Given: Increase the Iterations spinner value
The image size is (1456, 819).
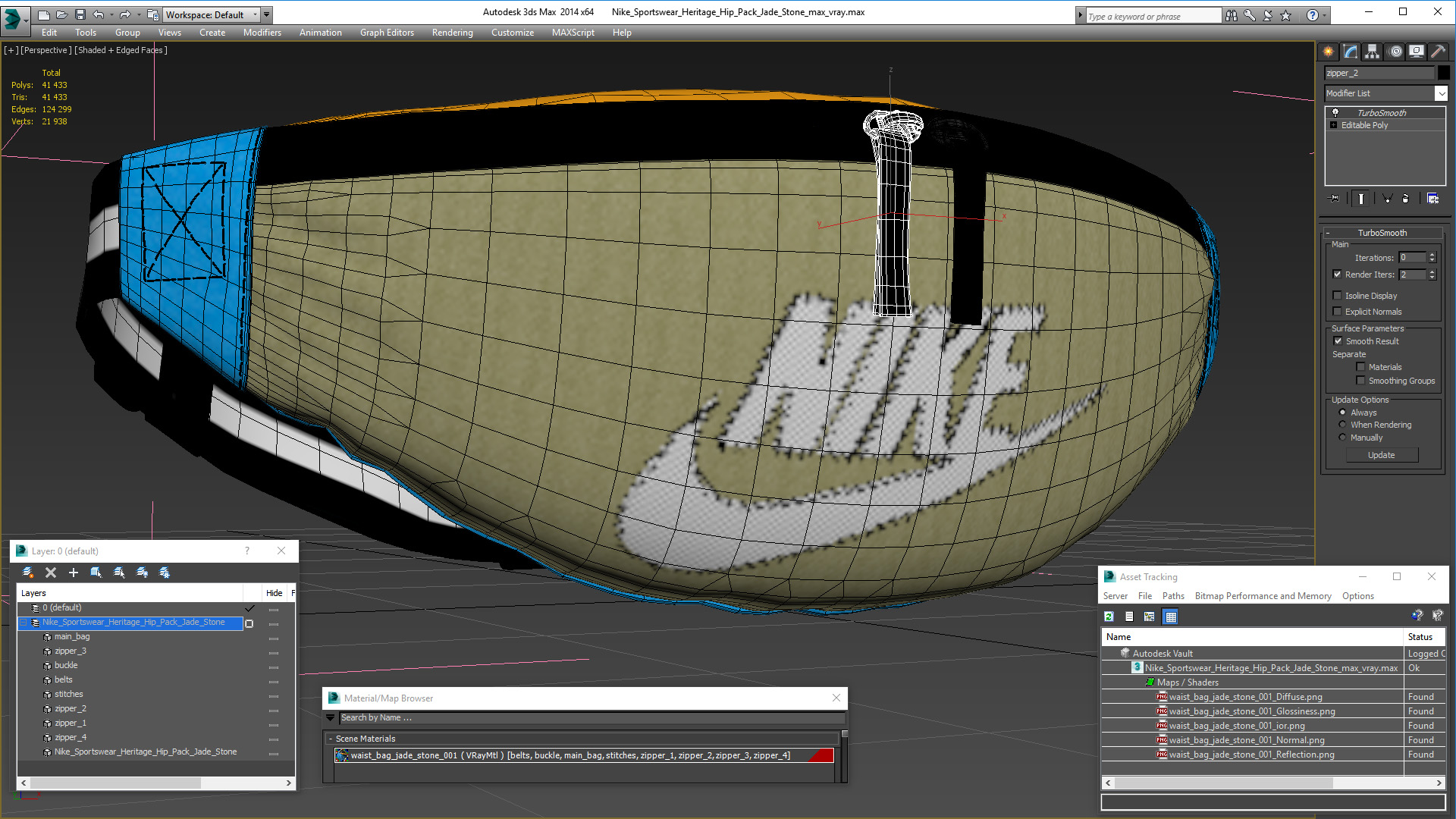Looking at the screenshot, I should pos(1432,255).
